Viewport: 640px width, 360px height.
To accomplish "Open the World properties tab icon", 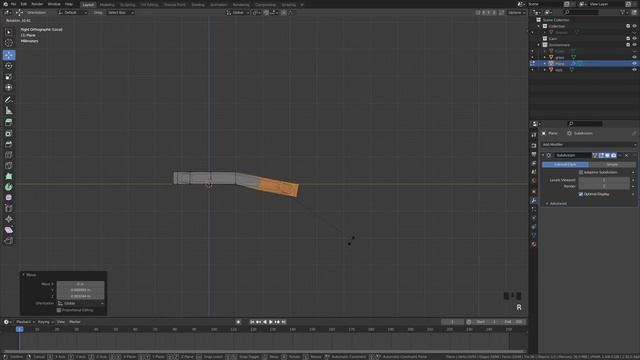I will tap(533, 181).
